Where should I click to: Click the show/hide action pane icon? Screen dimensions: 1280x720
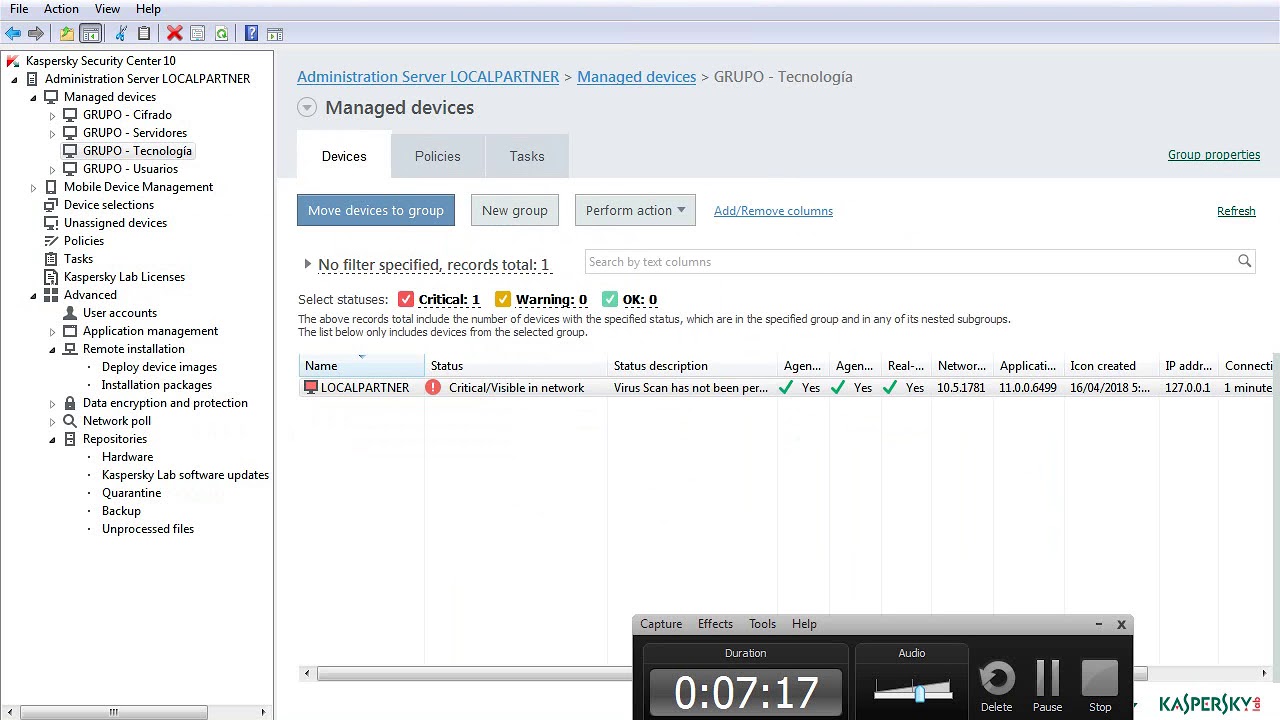275,34
